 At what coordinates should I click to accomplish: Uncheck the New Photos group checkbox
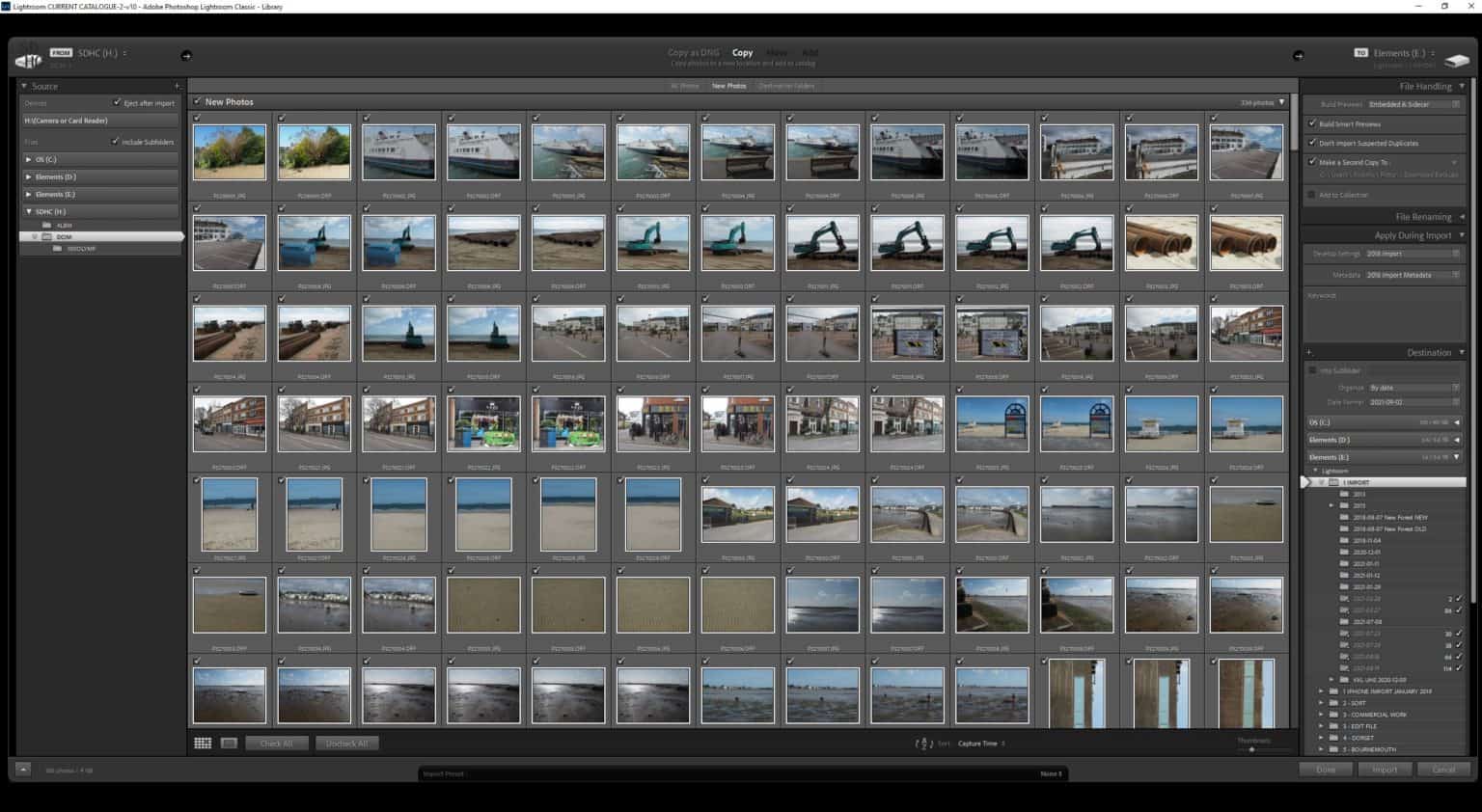(198, 100)
